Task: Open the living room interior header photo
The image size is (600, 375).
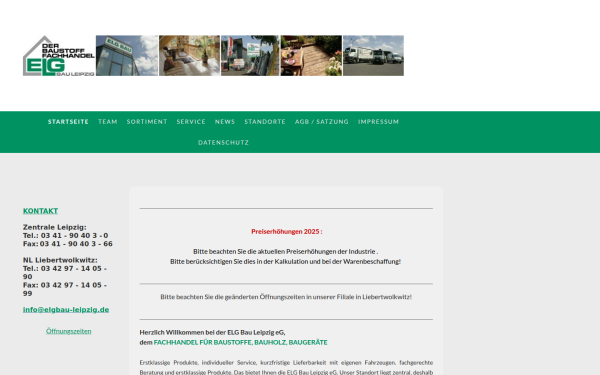Action: (x=189, y=55)
